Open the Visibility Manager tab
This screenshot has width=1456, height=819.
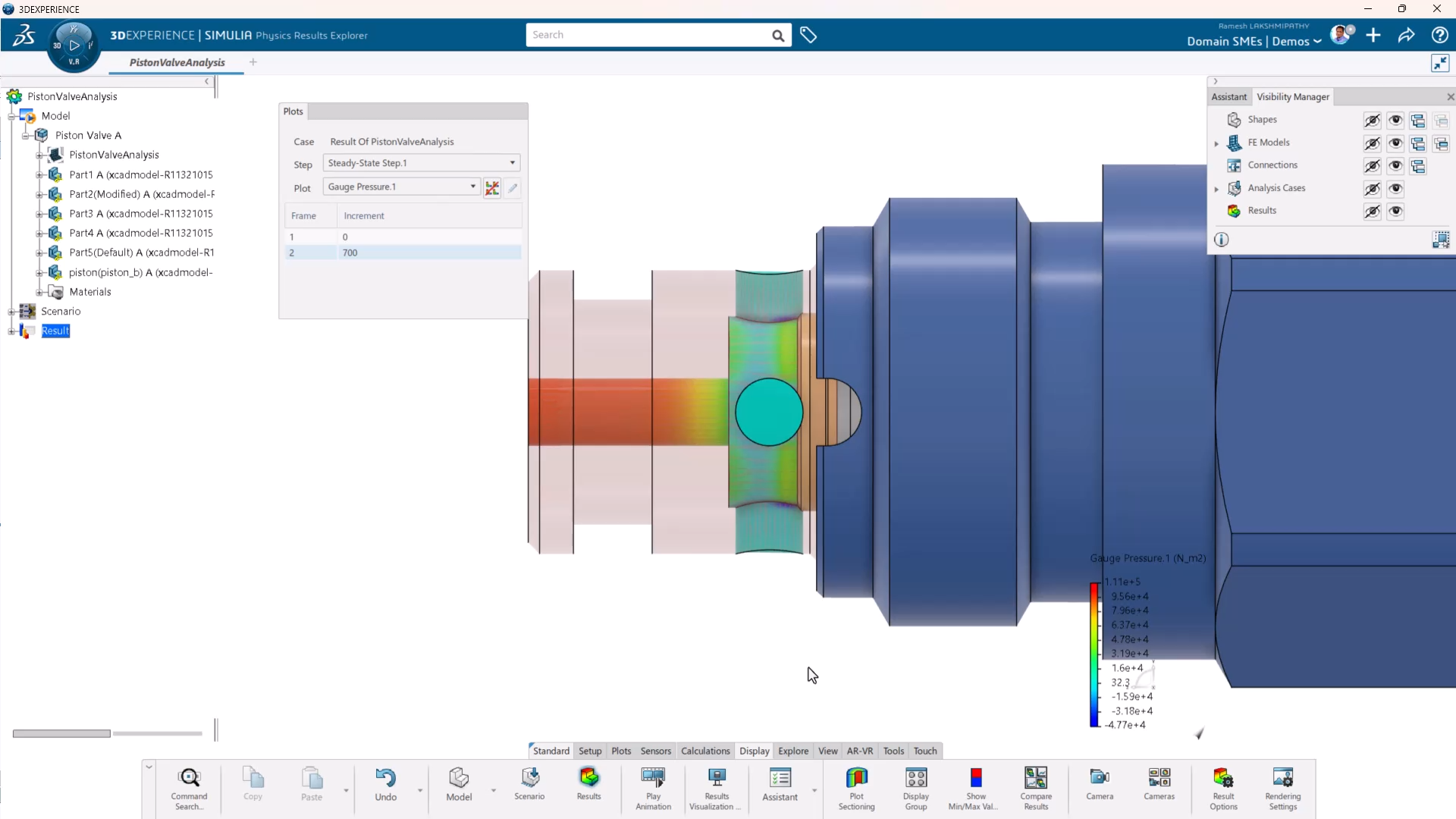click(x=1293, y=97)
